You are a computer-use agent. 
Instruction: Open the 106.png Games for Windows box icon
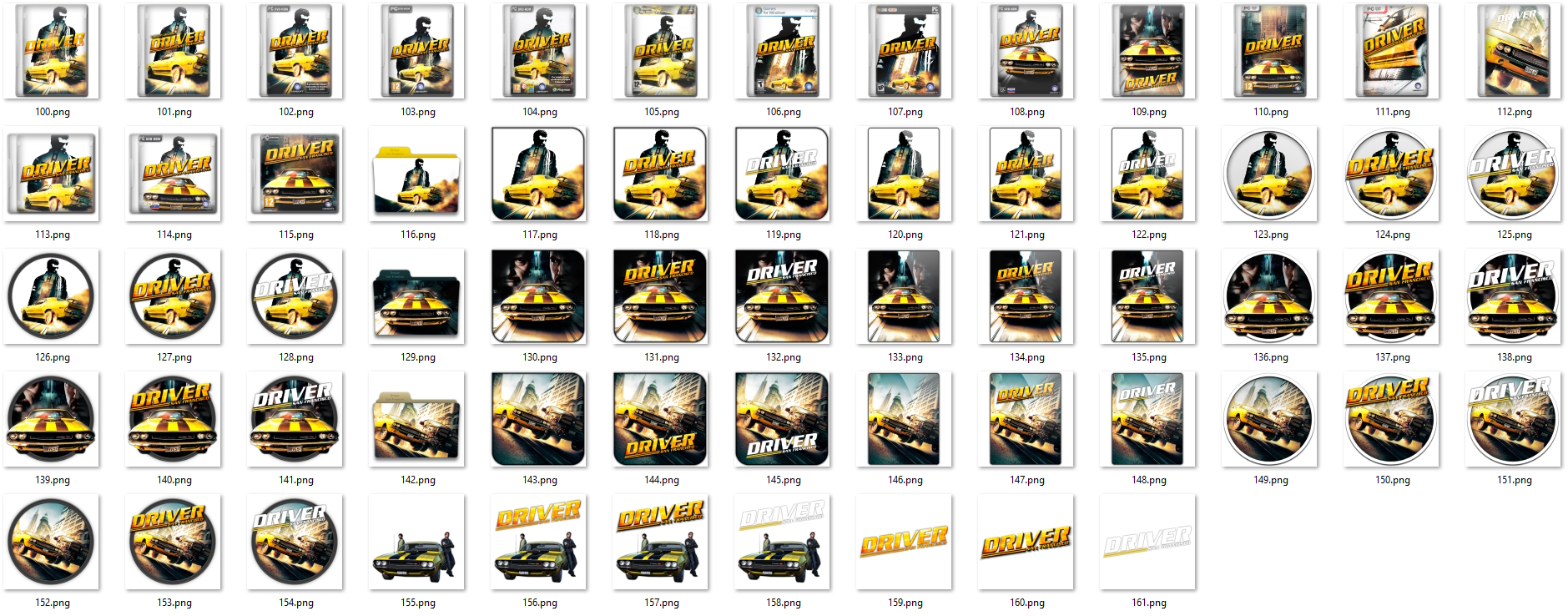click(783, 51)
